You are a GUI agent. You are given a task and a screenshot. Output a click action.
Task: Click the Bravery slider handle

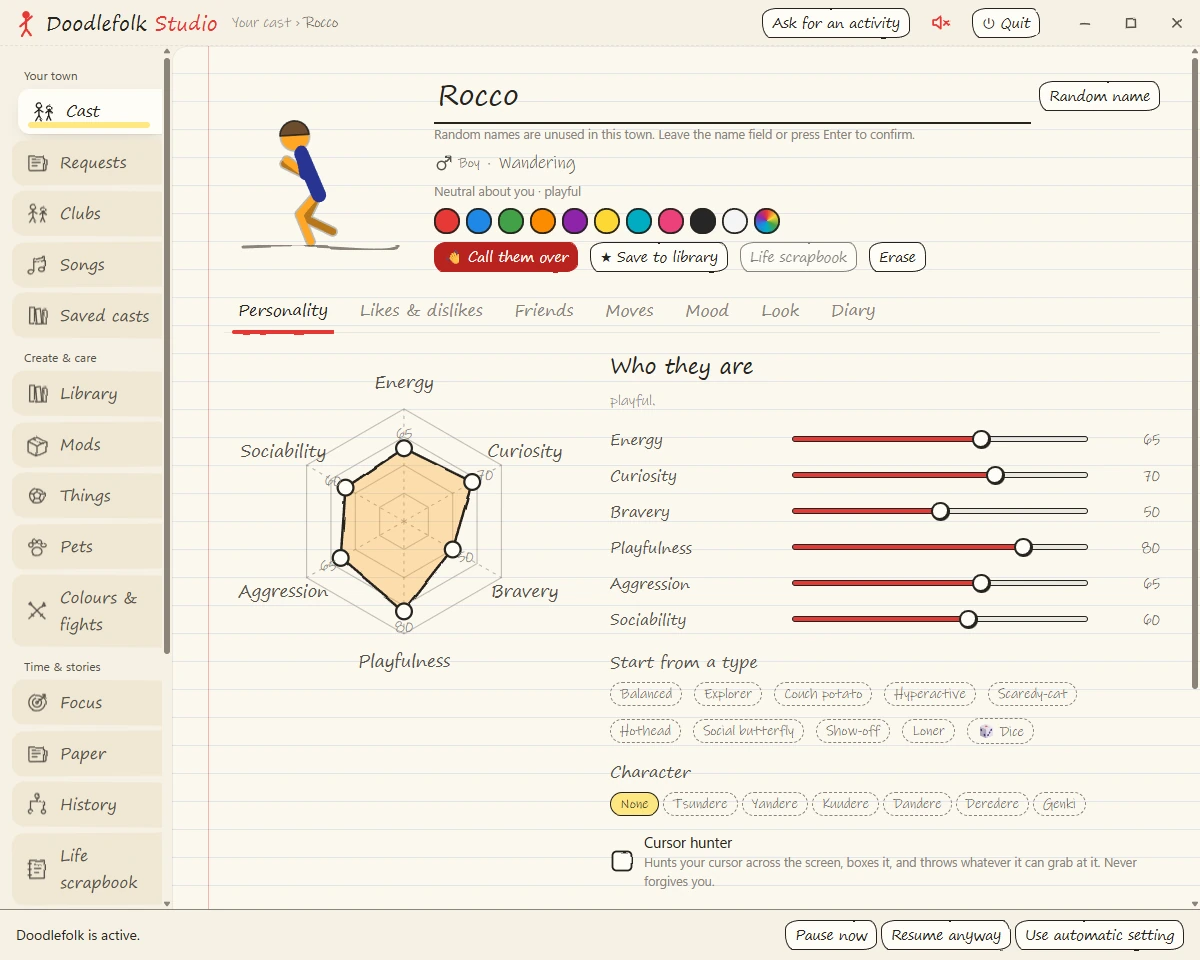click(940, 511)
